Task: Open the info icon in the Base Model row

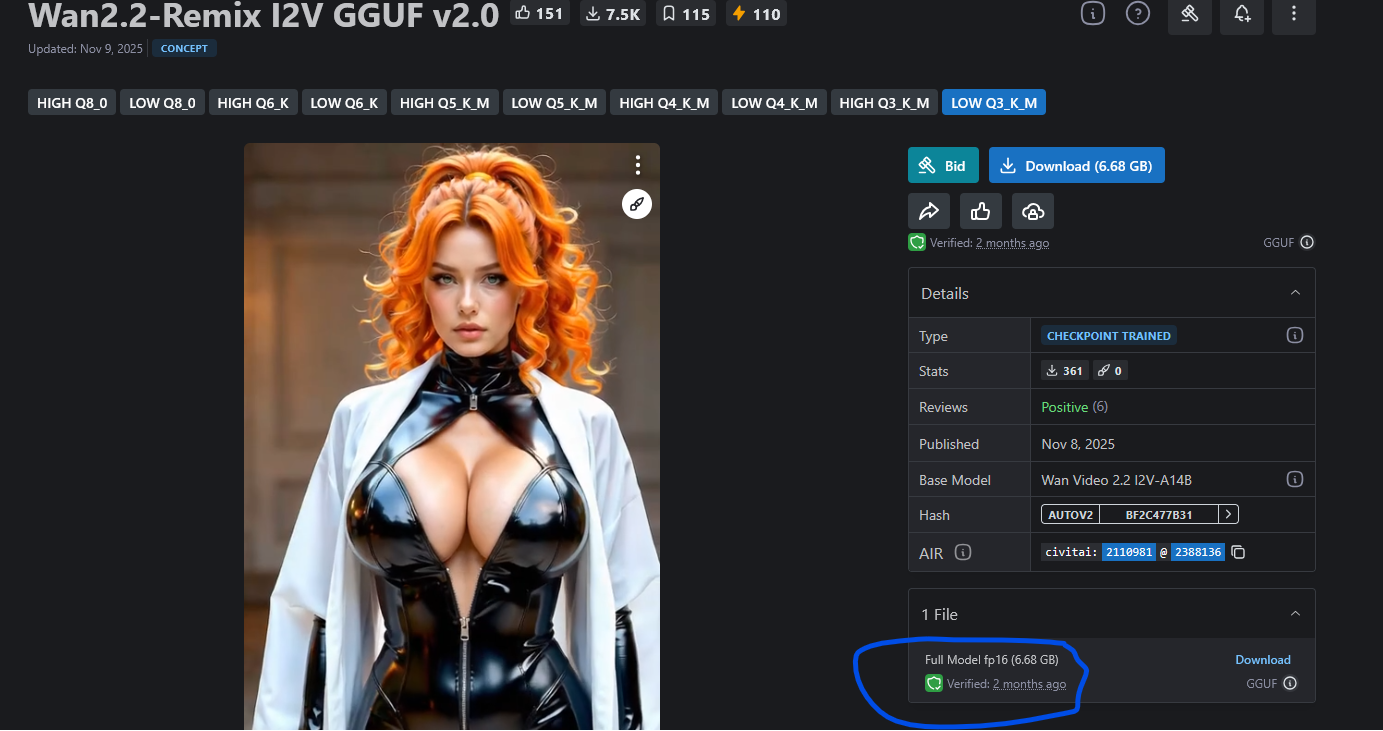Action: tap(1294, 479)
